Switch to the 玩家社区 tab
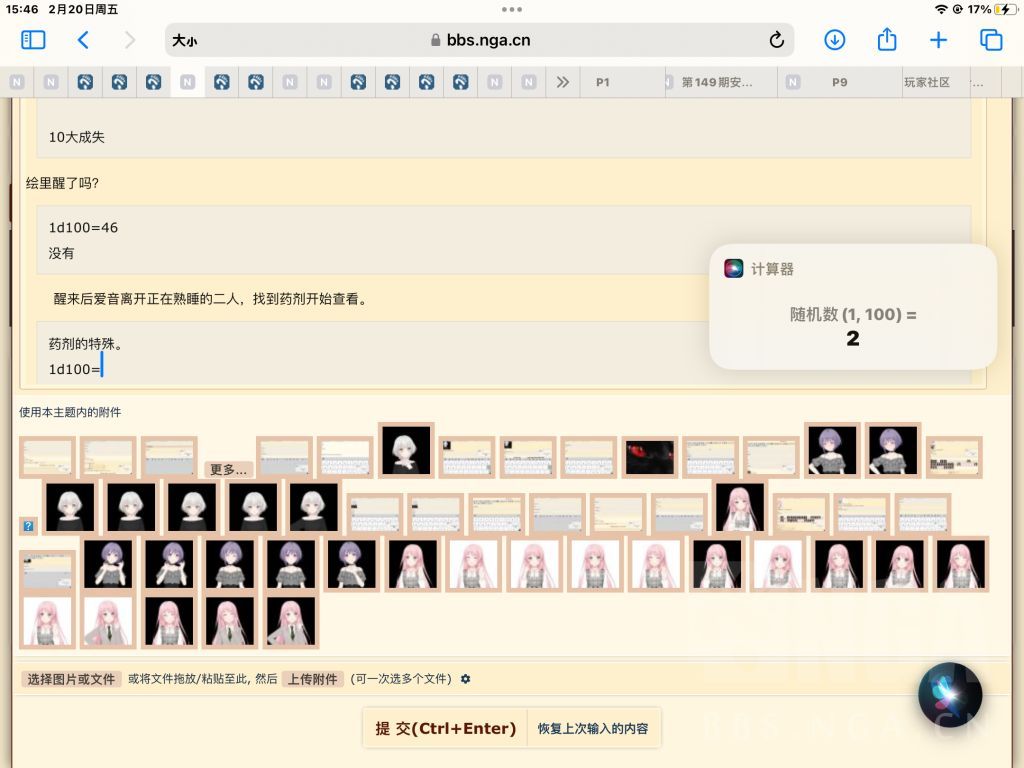This screenshot has width=1024, height=768. 927,82
